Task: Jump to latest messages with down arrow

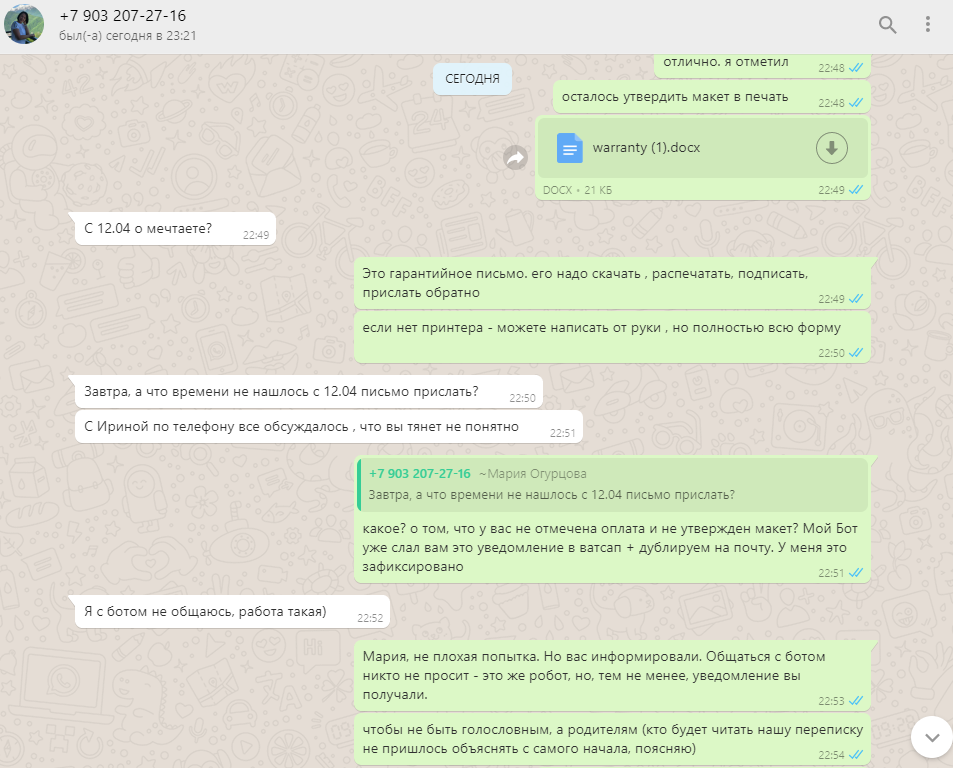Action: coord(932,737)
